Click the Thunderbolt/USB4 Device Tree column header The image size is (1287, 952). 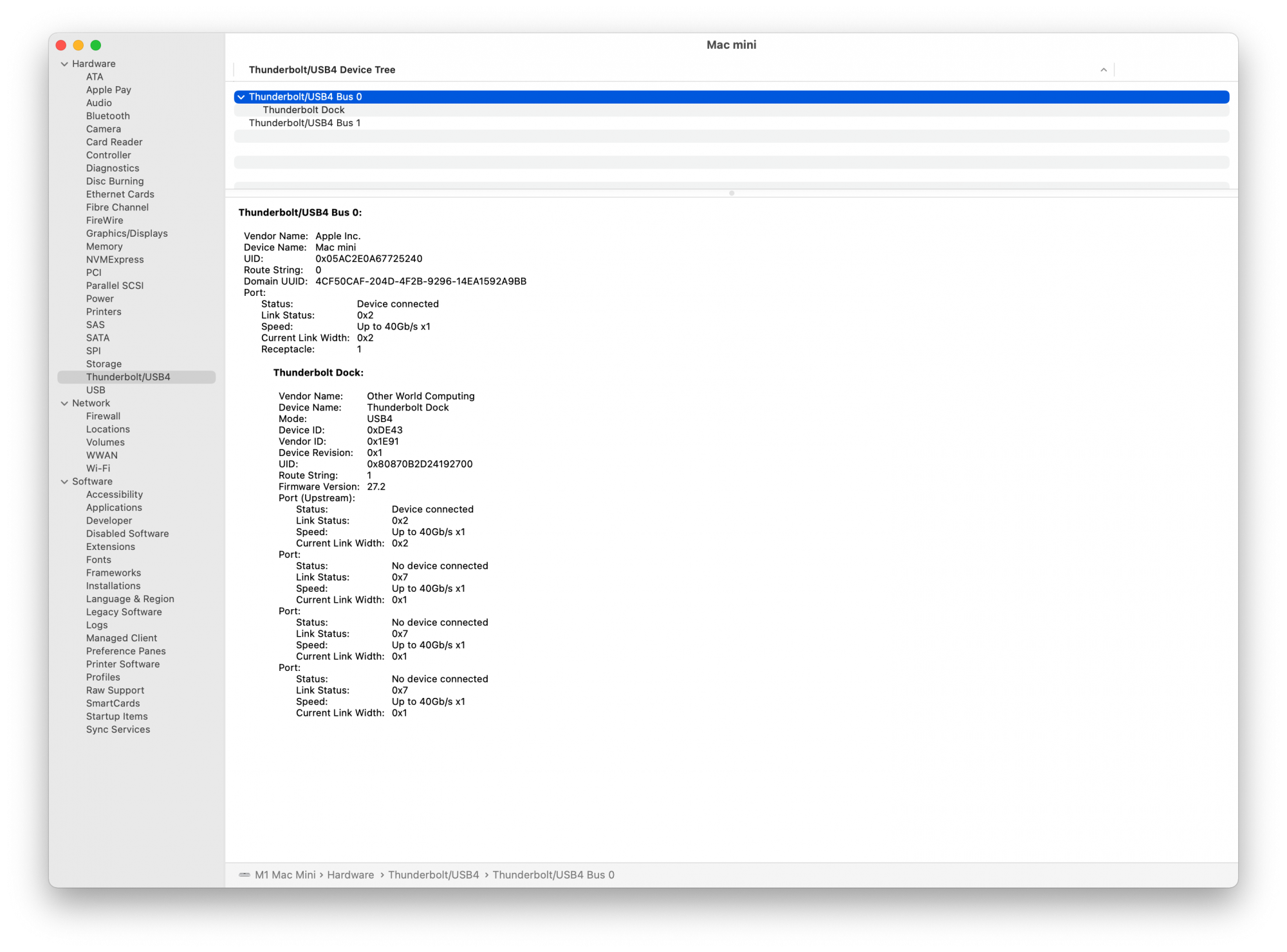pyautogui.click(x=322, y=70)
